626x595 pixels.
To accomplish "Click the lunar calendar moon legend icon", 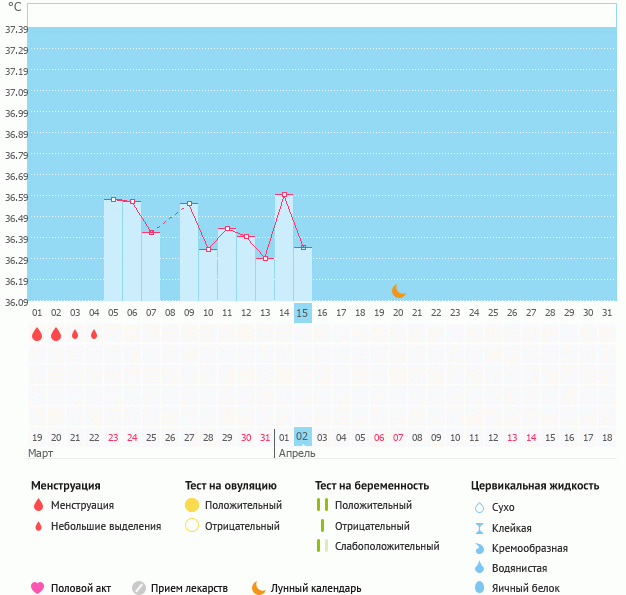I will click(259, 588).
